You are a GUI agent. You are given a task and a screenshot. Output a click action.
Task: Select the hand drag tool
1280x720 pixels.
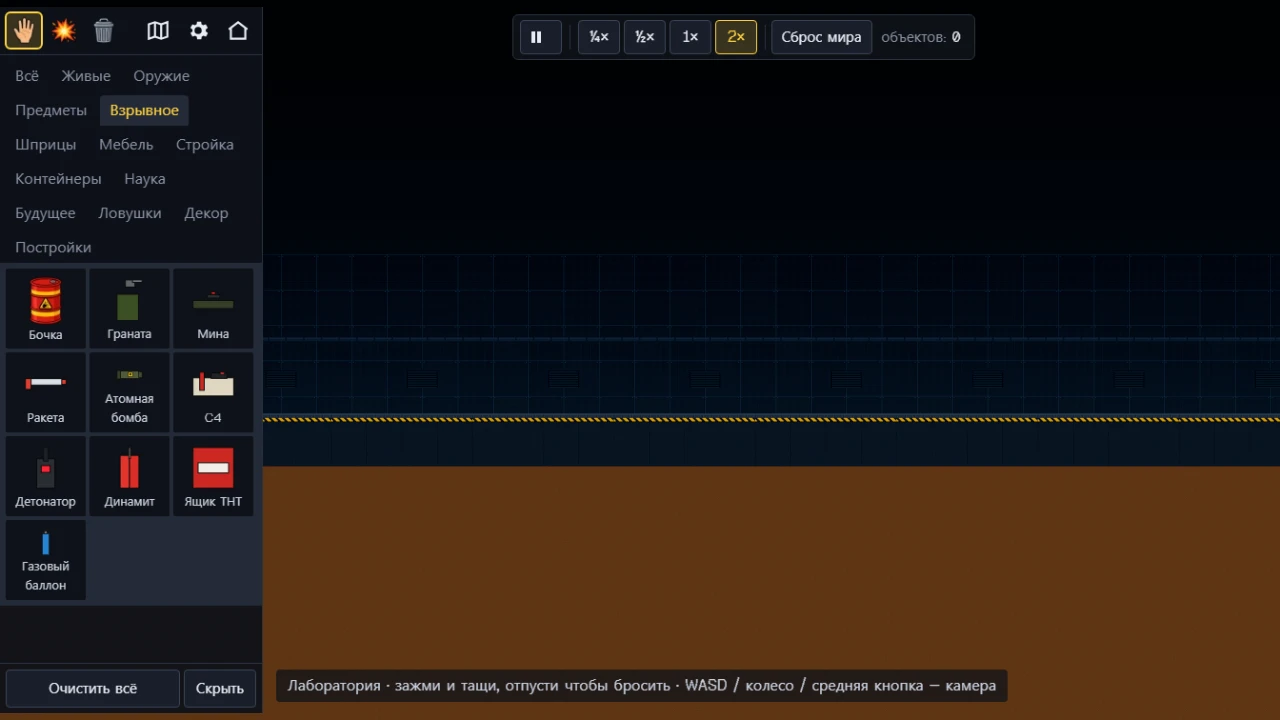(24, 31)
